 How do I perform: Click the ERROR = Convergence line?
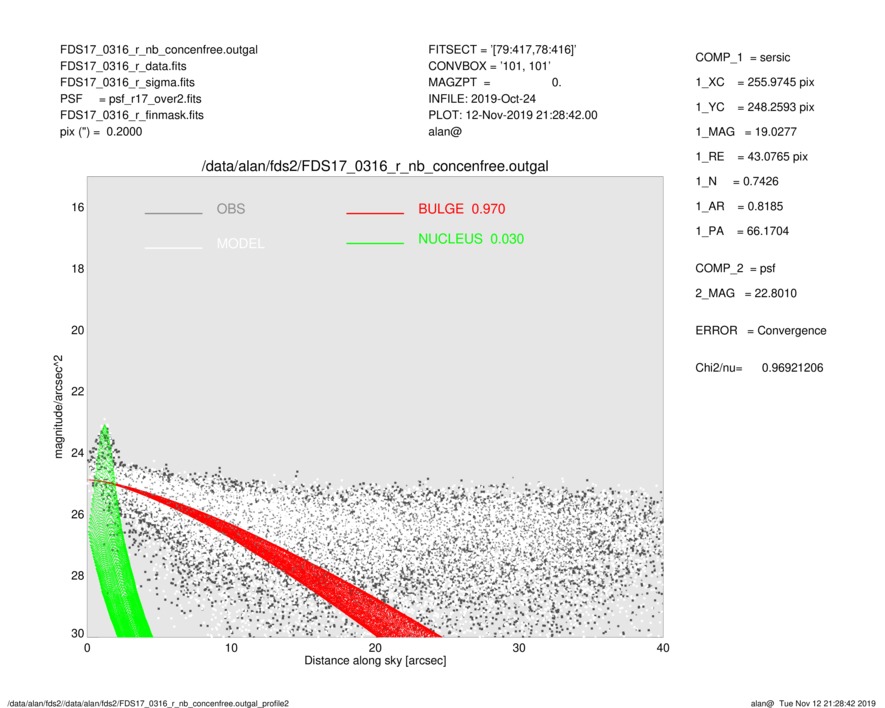[x=760, y=331]
